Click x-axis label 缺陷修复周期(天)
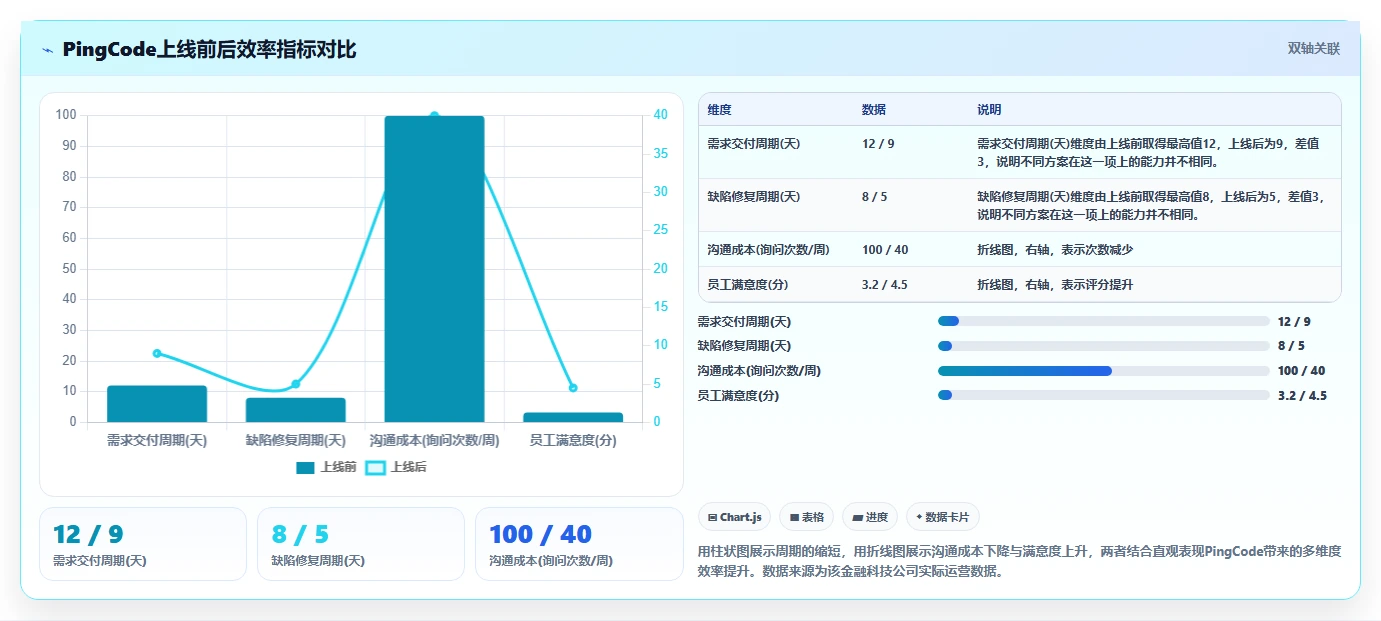The height and width of the screenshot is (621, 1381). (x=296, y=440)
